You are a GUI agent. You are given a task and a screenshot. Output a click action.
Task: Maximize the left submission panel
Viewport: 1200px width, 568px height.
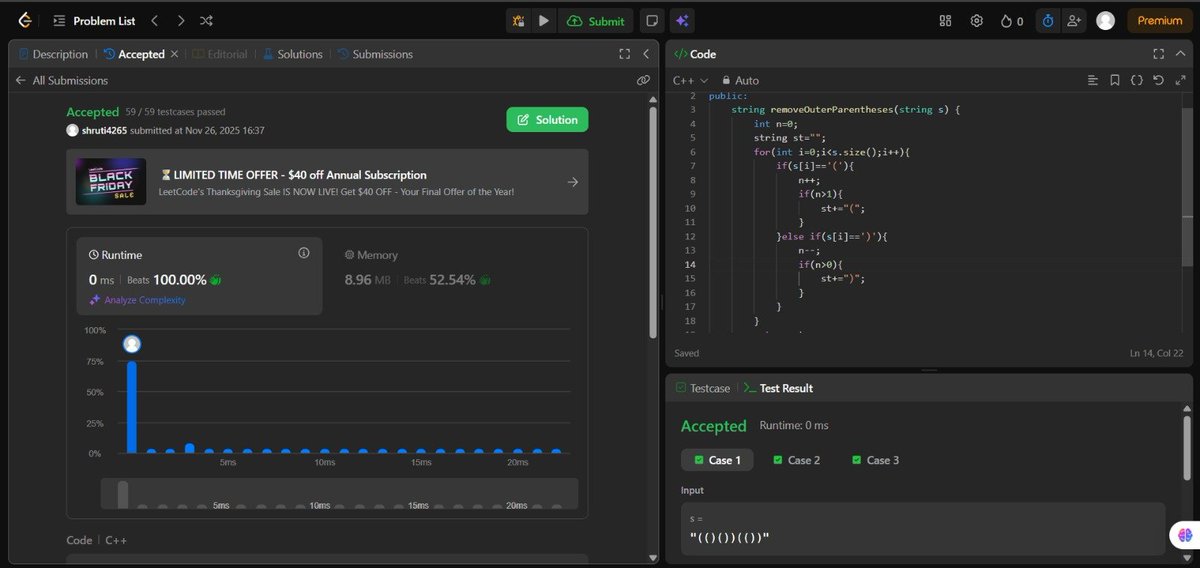(x=624, y=54)
